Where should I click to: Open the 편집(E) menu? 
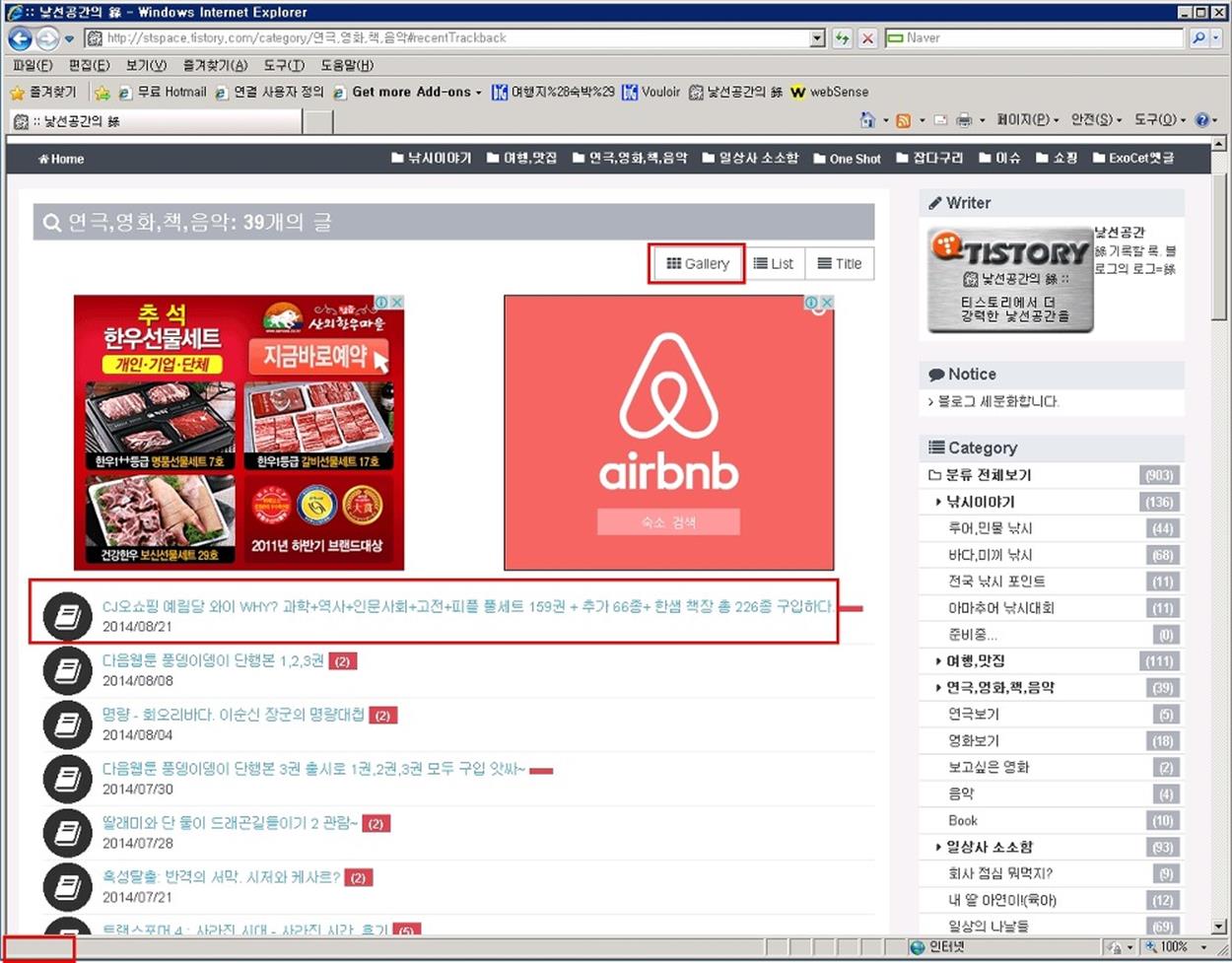(89, 65)
